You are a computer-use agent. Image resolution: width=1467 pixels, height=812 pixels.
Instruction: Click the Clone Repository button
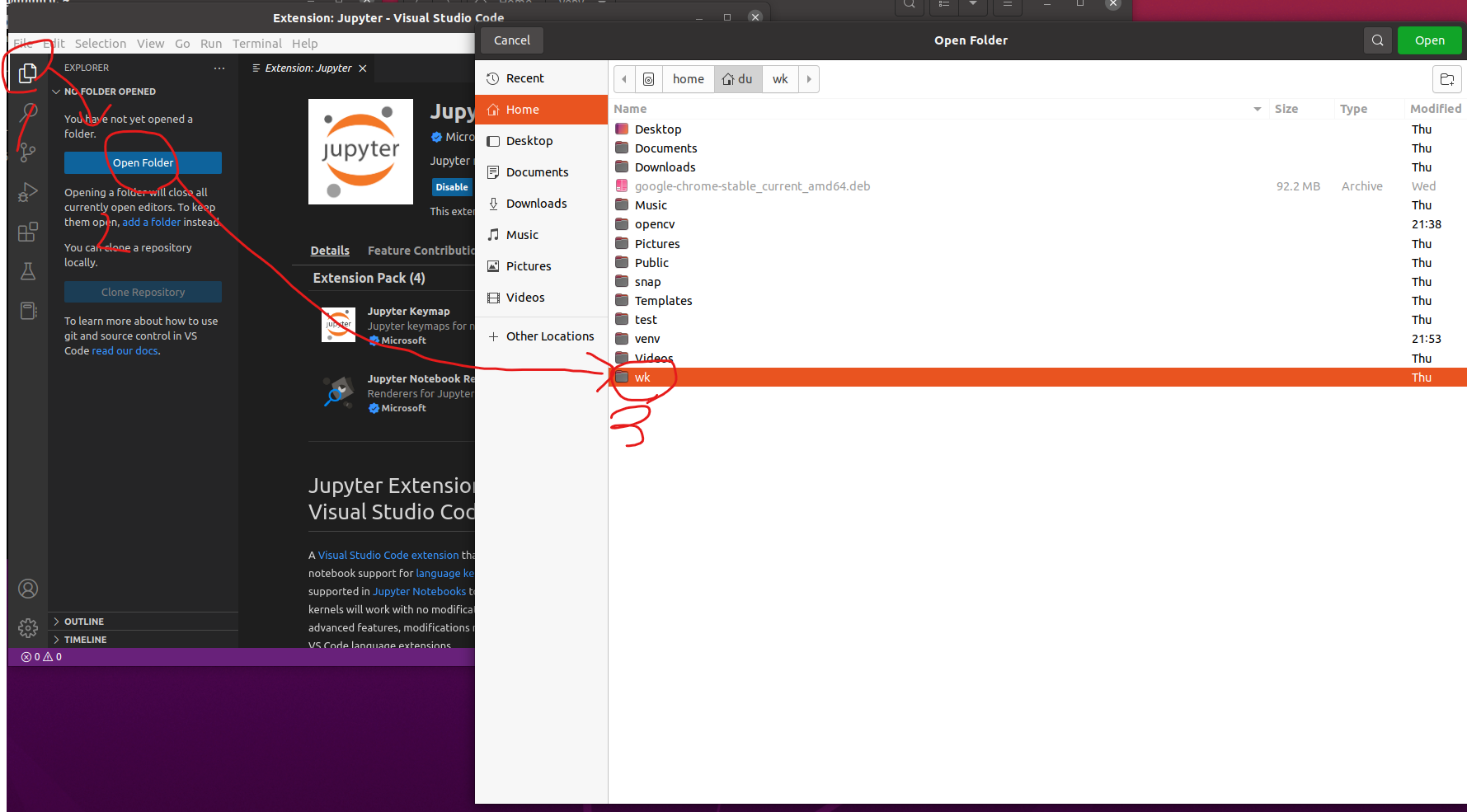[x=143, y=292]
